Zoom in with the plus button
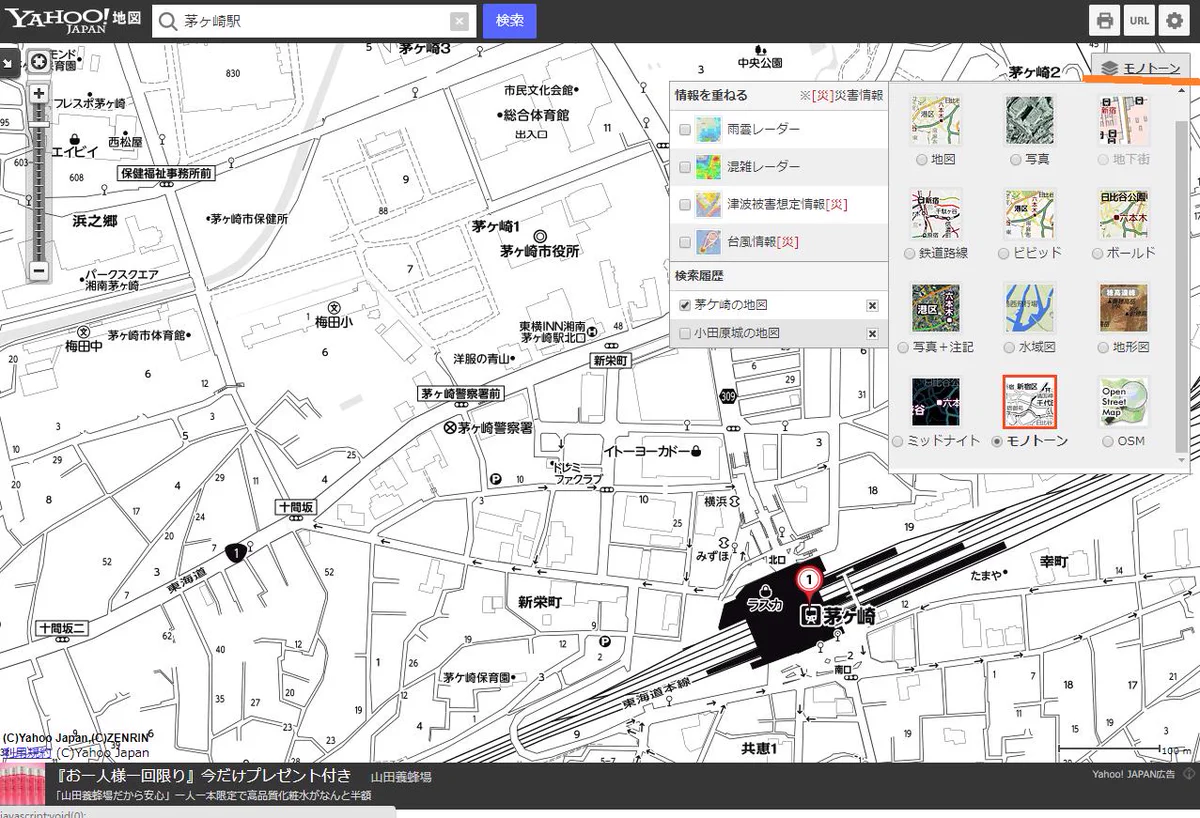Image resolution: width=1200 pixels, height=818 pixels. click(38, 94)
